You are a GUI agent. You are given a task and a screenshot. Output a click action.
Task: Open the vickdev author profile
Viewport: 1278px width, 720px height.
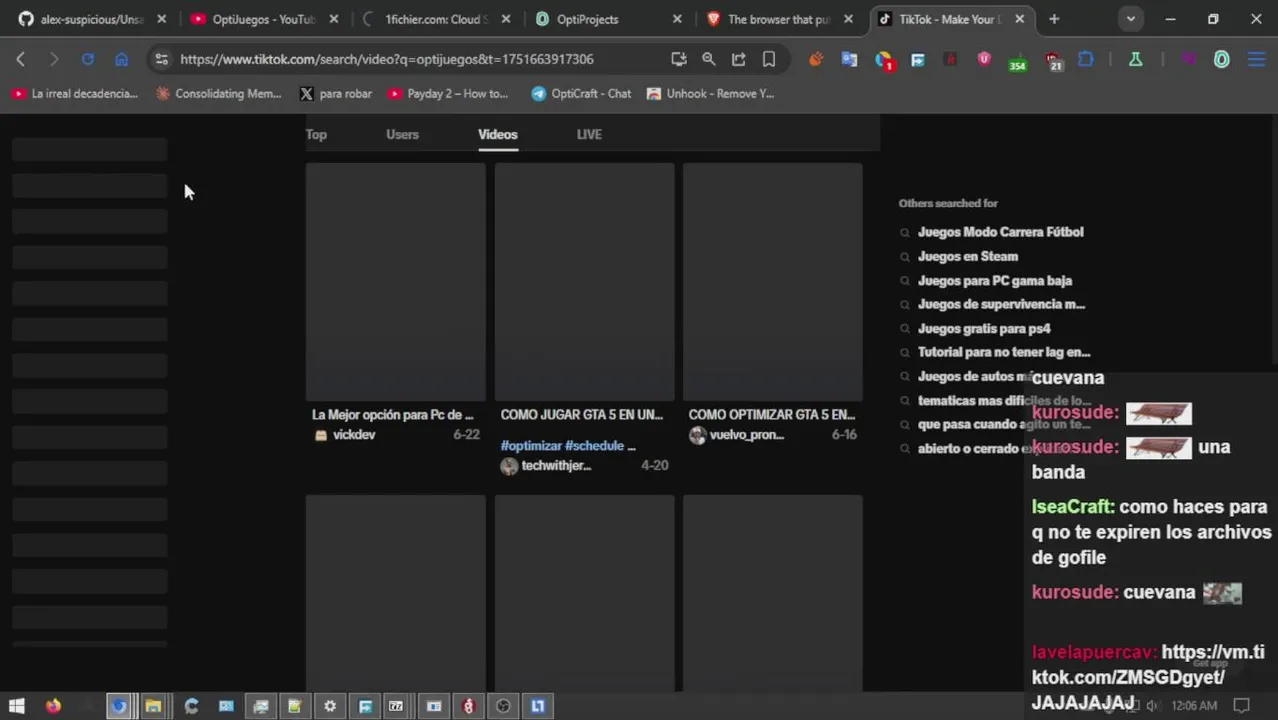coord(345,435)
